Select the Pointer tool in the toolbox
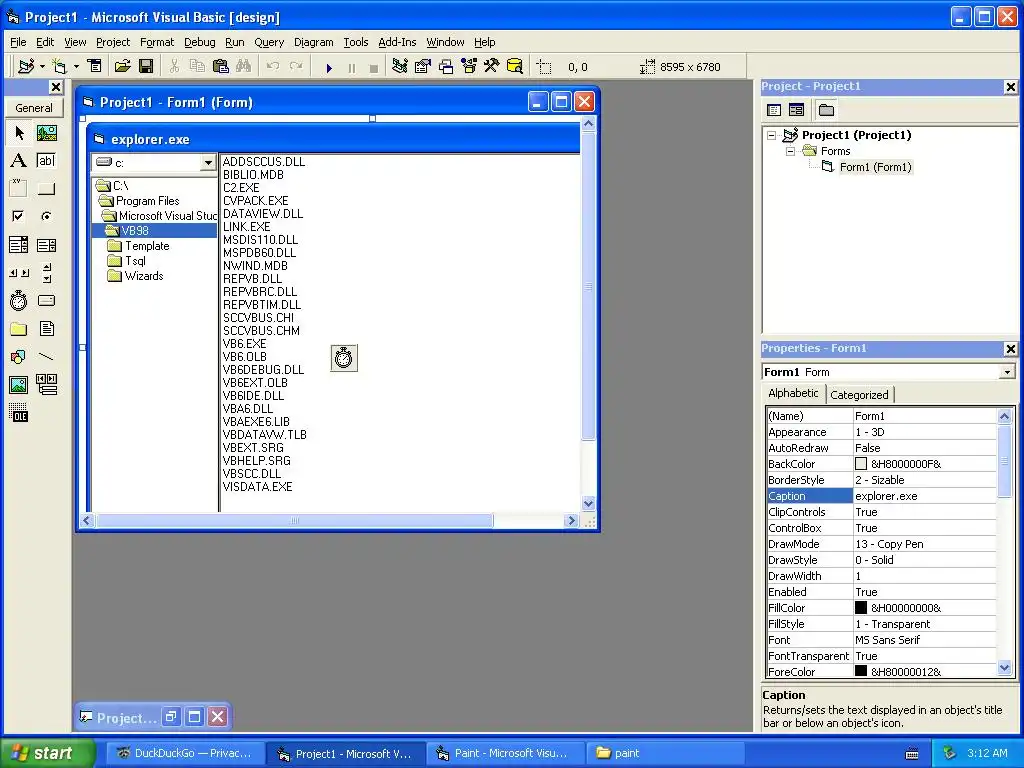The width and height of the screenshot is (1024, 768). pyautogui.click(x=19, y=133)
